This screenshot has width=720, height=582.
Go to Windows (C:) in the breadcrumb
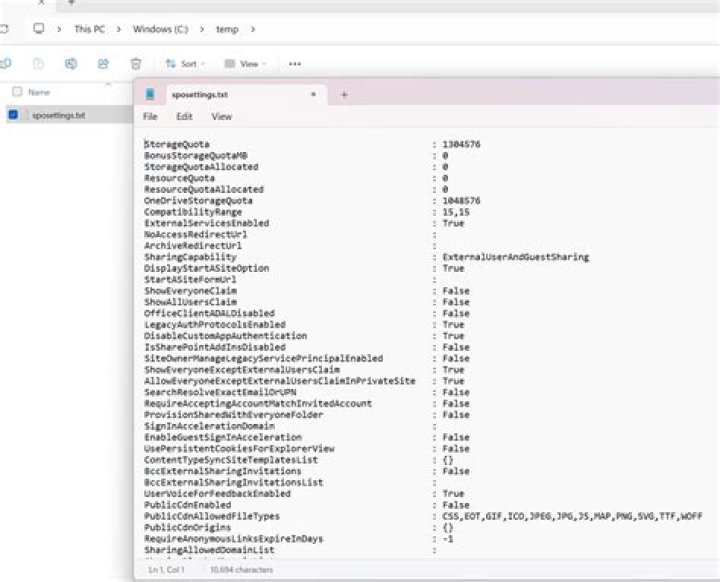161,29
